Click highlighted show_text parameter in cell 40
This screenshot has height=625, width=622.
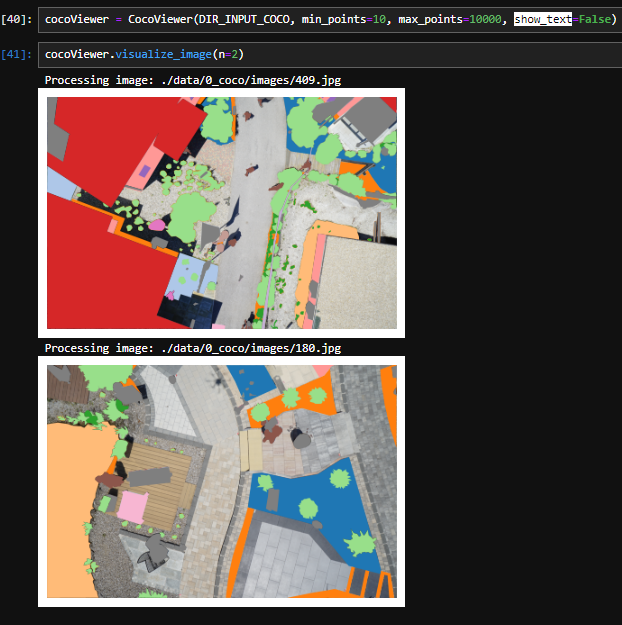click(x=543, y=19)
